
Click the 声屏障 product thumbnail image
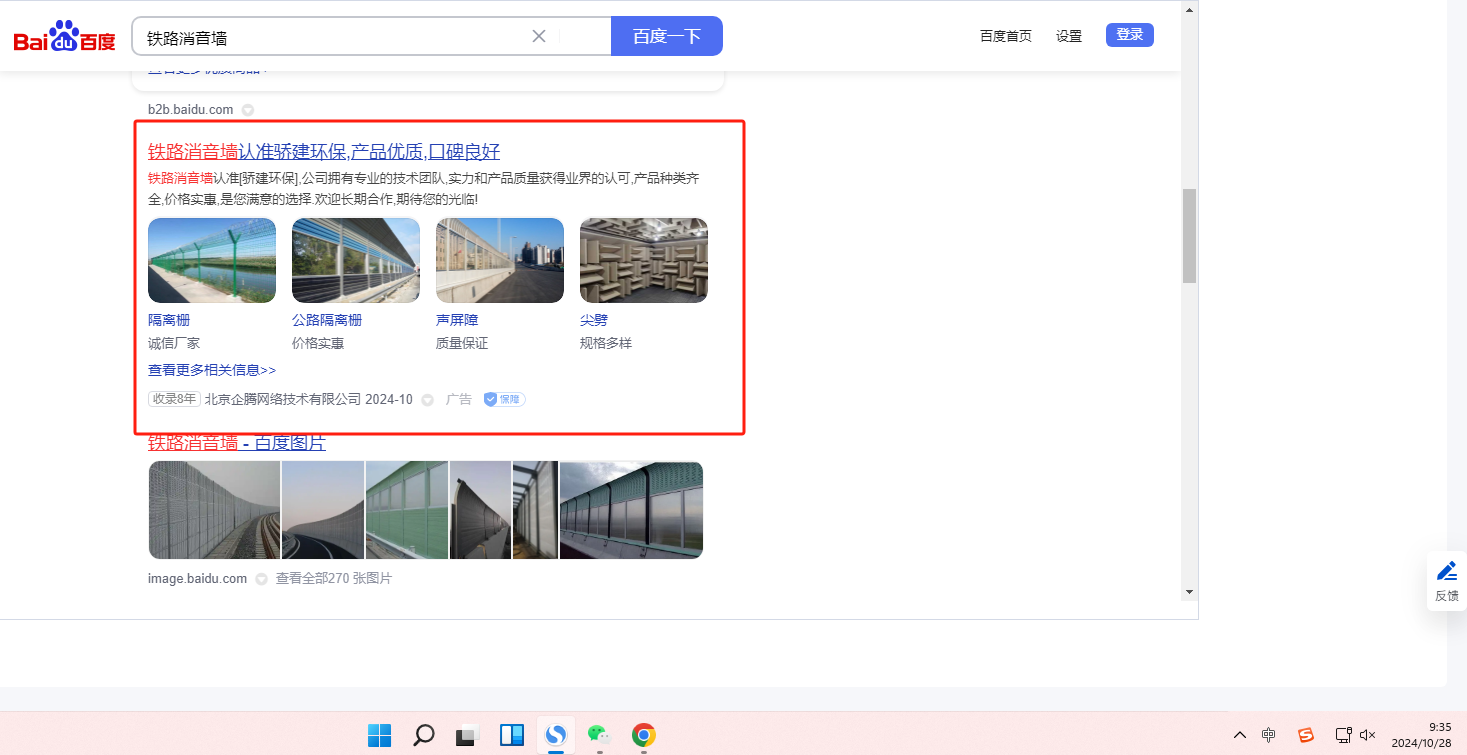tap(499, 260)
